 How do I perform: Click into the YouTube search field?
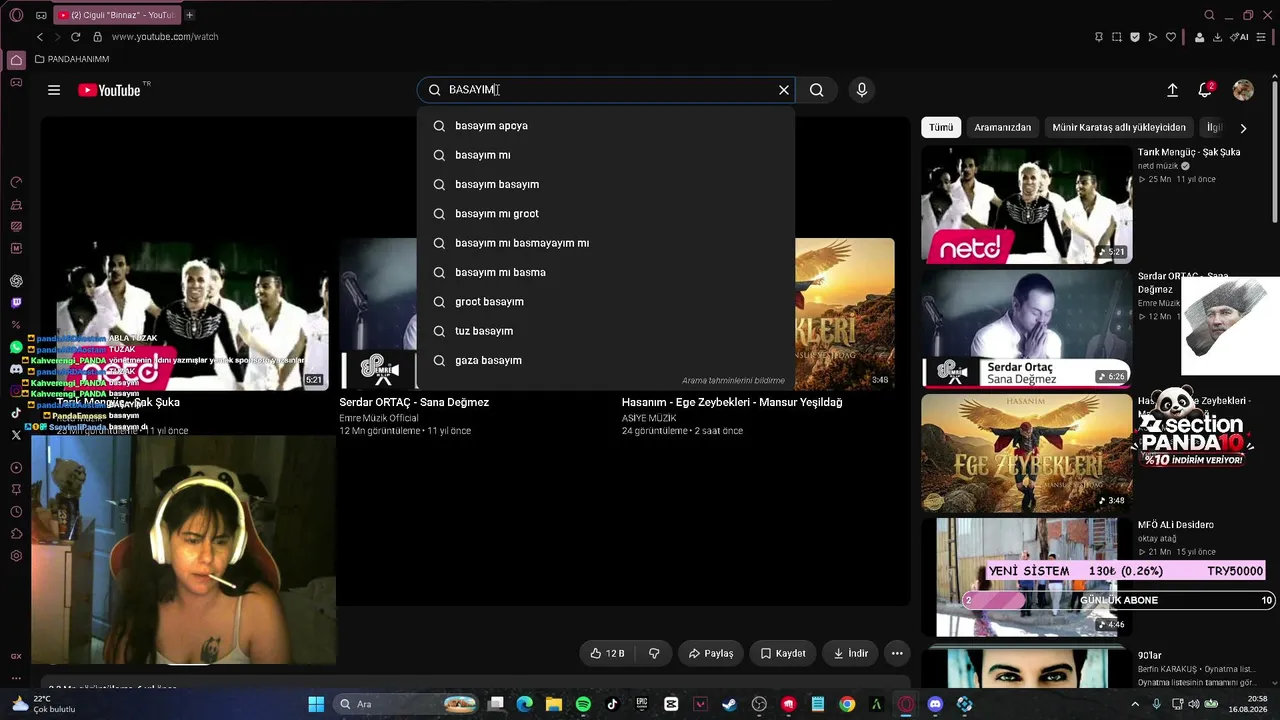[x=606, y=90]
